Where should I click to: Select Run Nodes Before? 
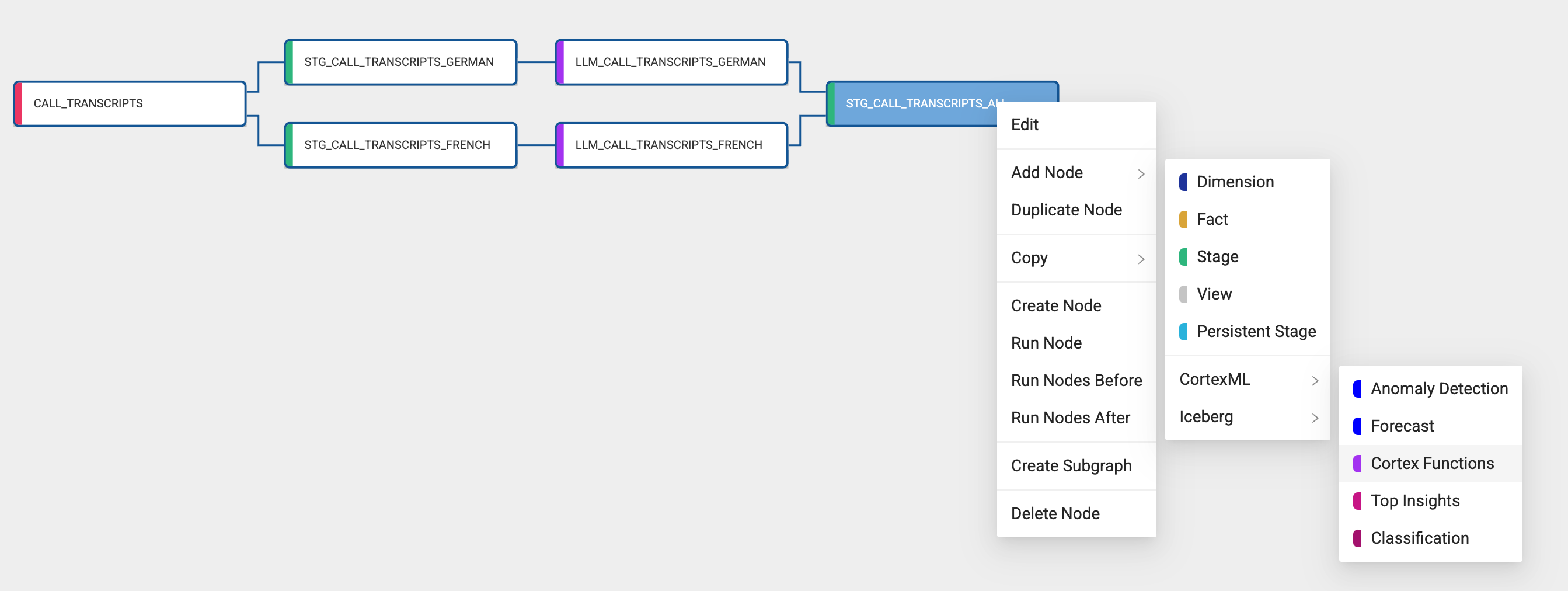pos(1076,380)
